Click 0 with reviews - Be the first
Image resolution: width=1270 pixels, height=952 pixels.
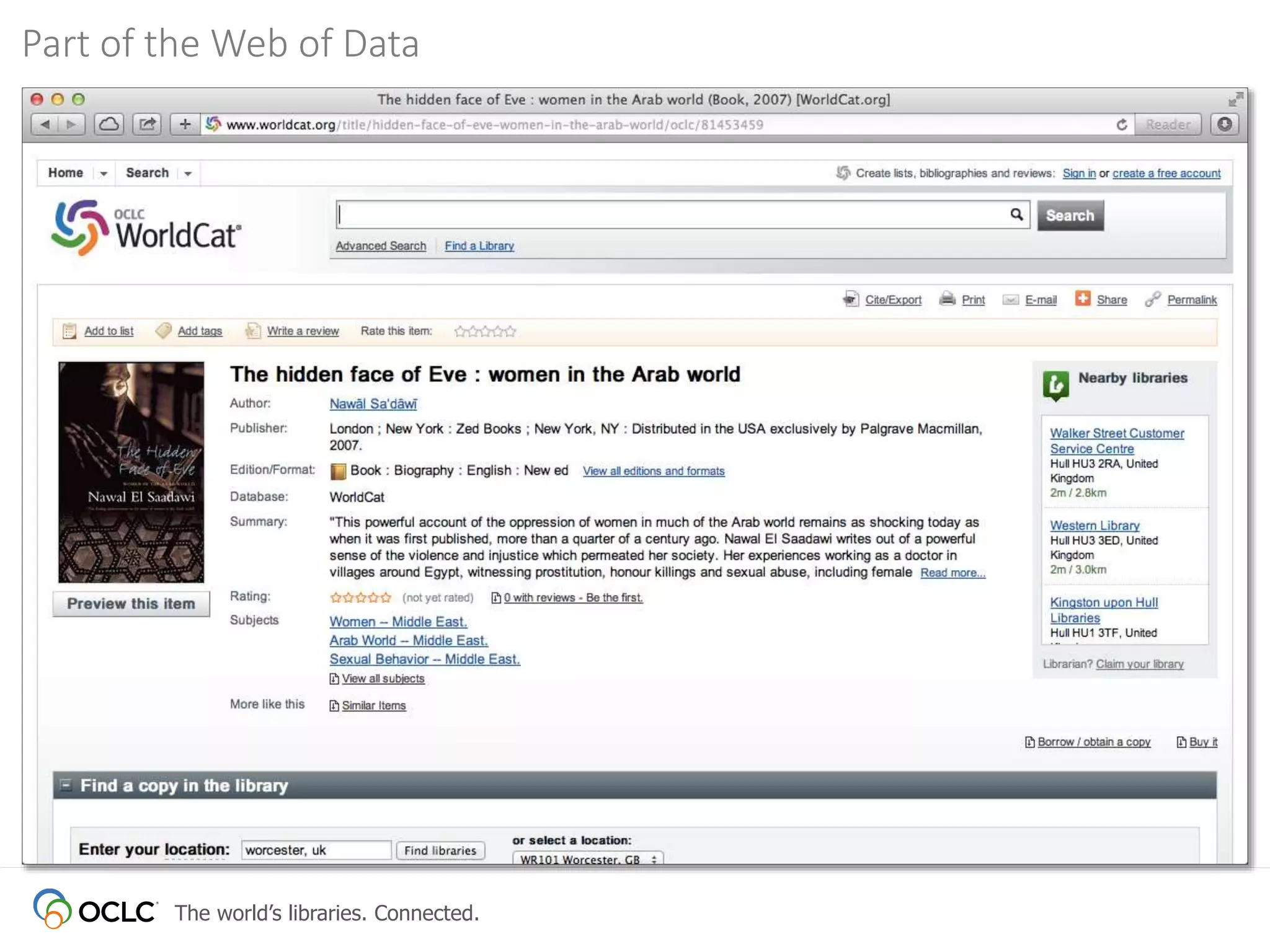tap(573, 597)
